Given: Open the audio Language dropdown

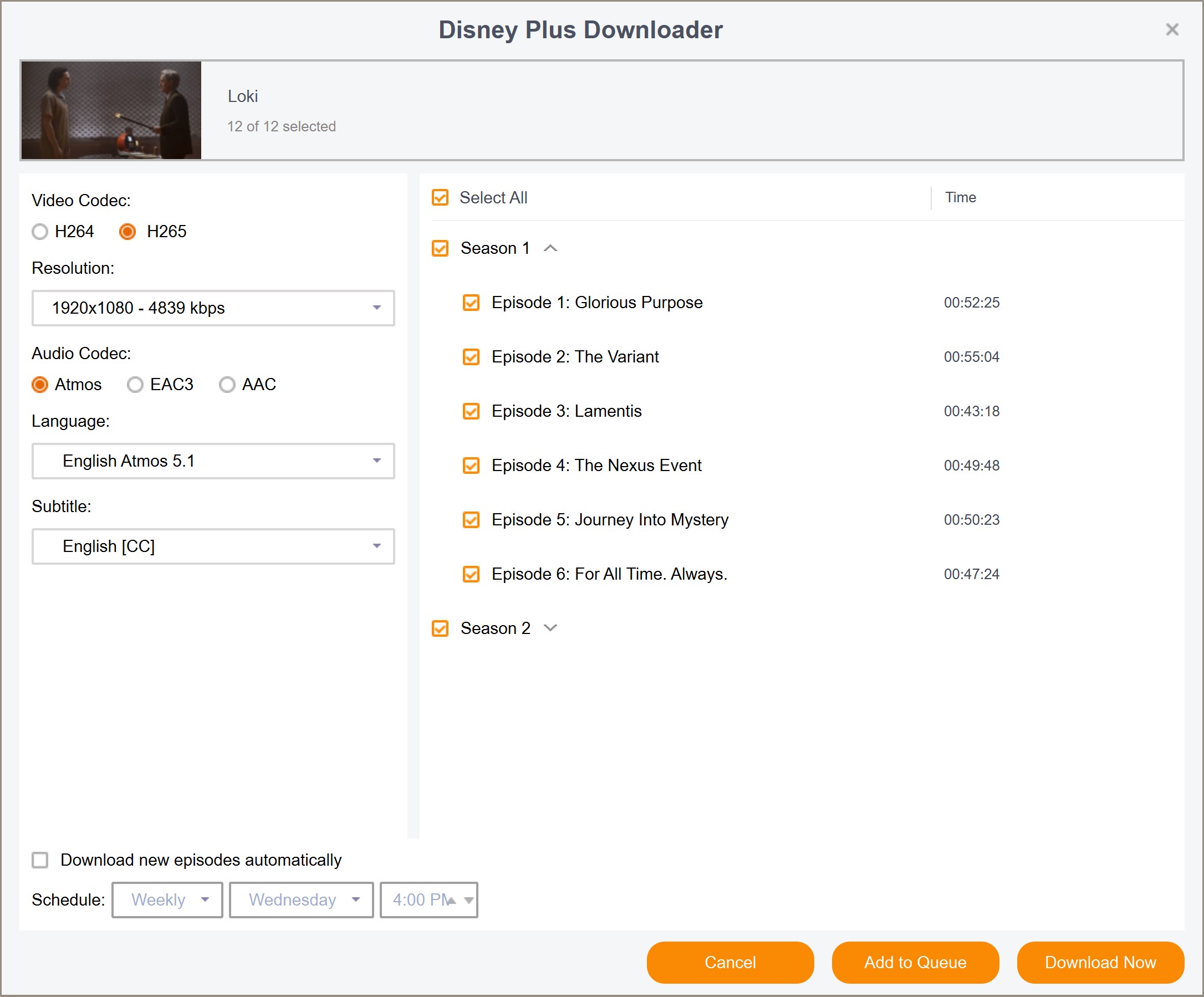Looking at the screenshot, I should [x=213, y=461].
